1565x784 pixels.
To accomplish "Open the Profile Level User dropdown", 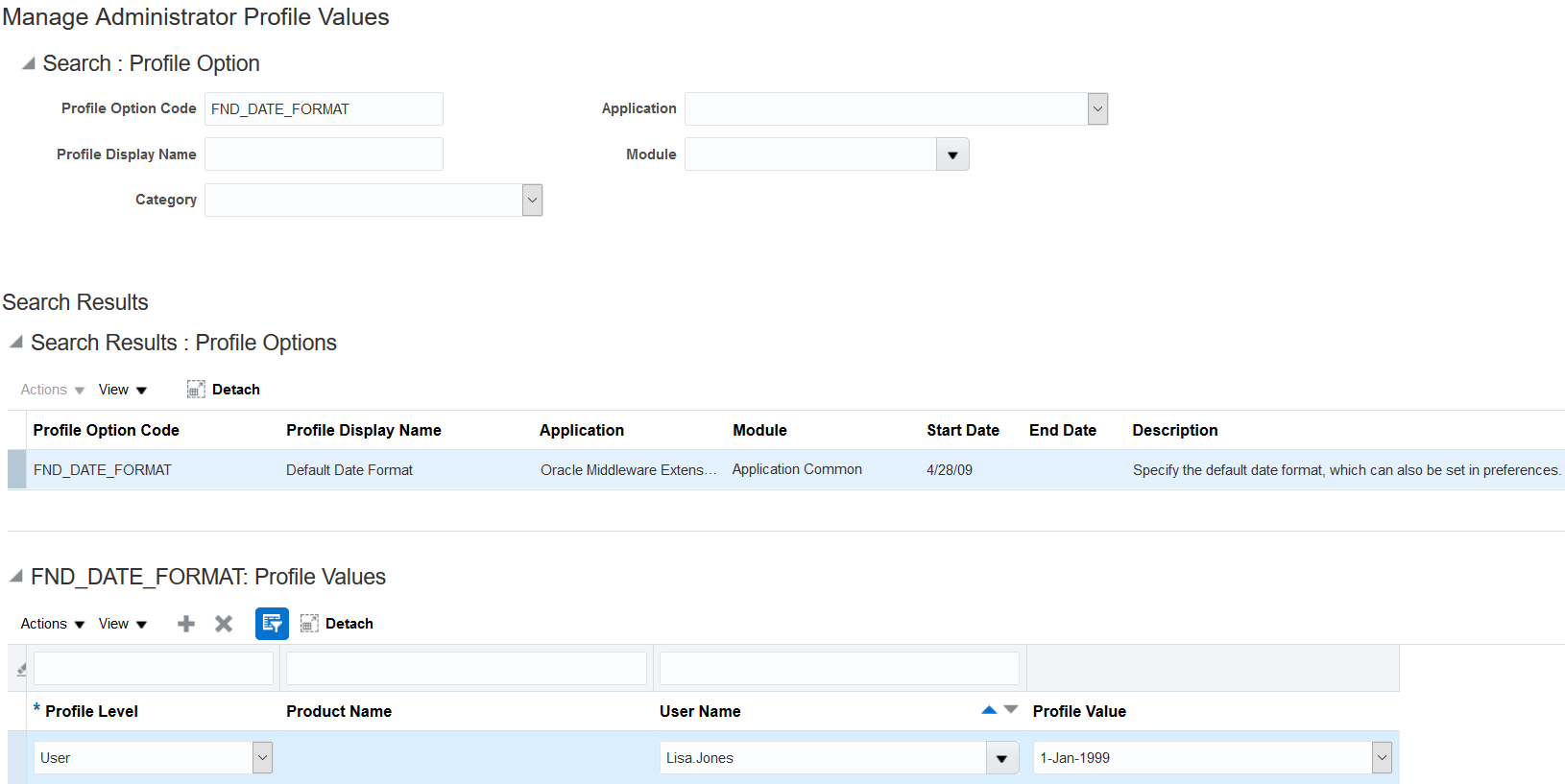I will pos(262,758).
